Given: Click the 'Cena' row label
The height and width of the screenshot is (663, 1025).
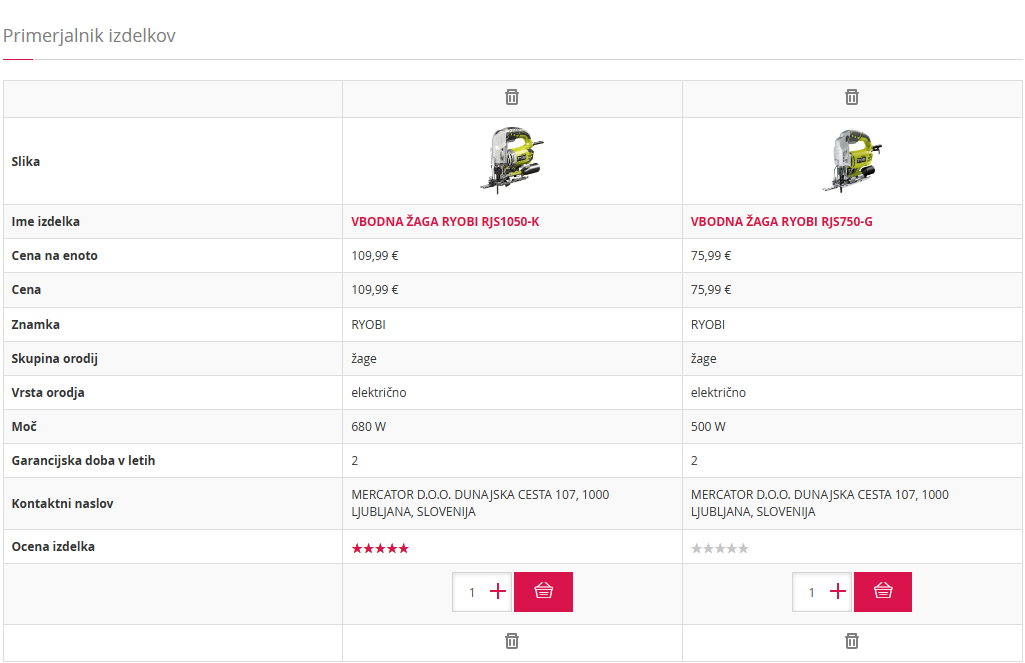Looking at the screenshot, I should click(26, 290).
